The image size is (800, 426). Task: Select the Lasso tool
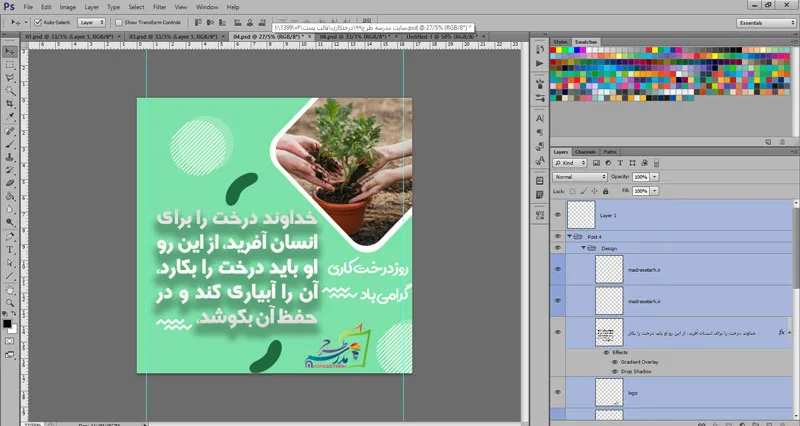9,78
